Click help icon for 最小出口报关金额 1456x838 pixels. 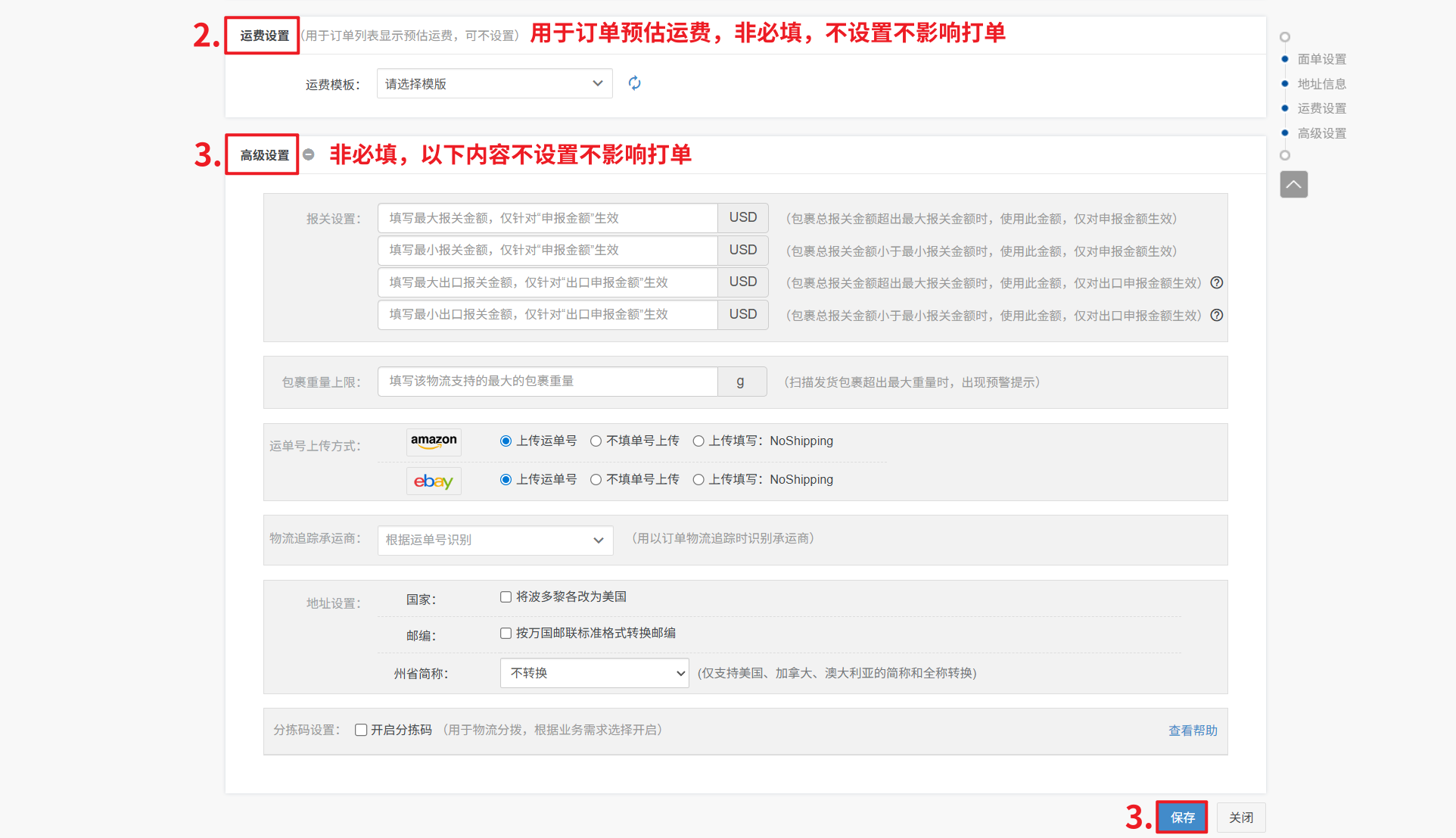pyautogui.click(x=1217, y=315)
